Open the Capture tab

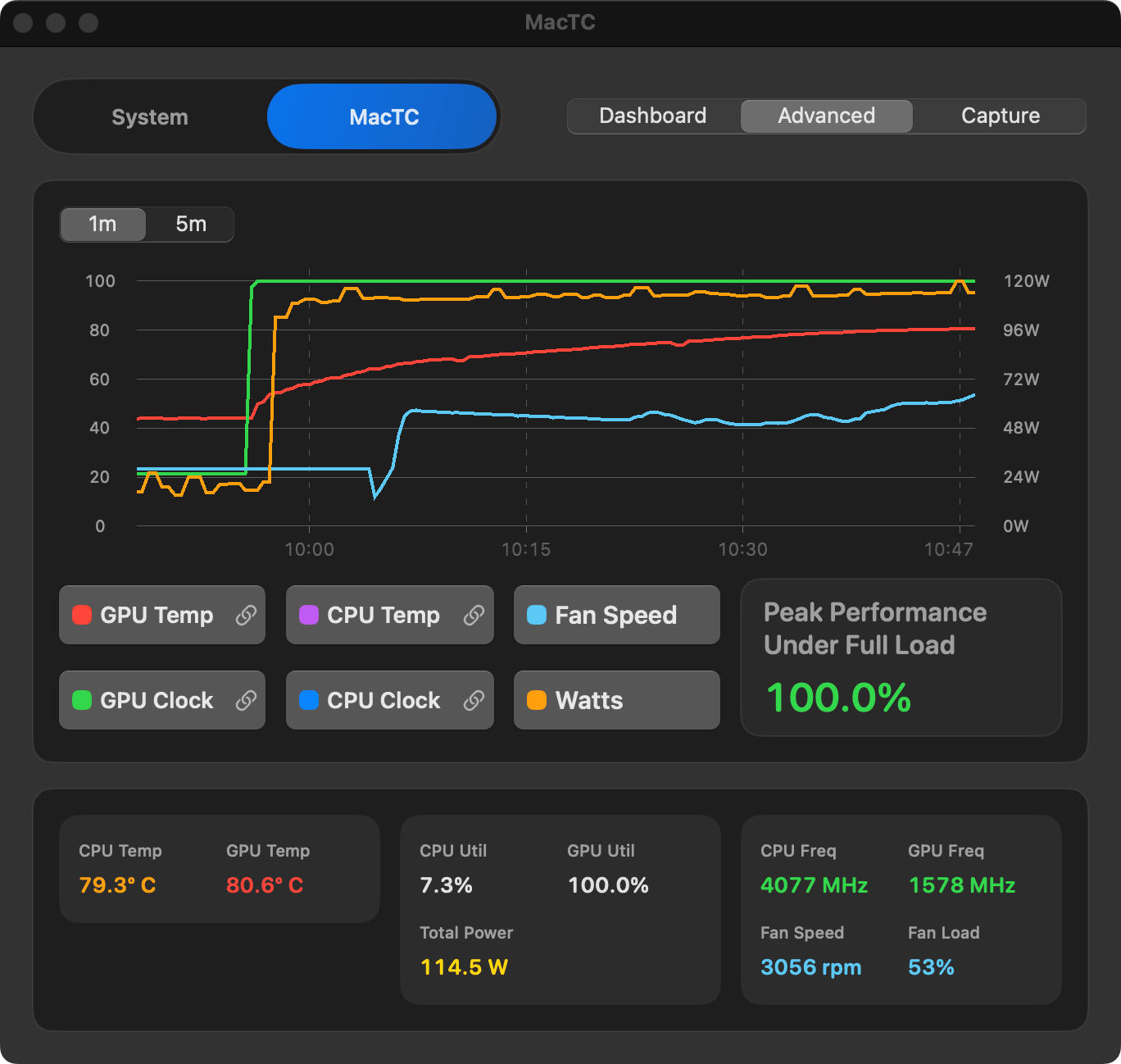point(1000,116)
